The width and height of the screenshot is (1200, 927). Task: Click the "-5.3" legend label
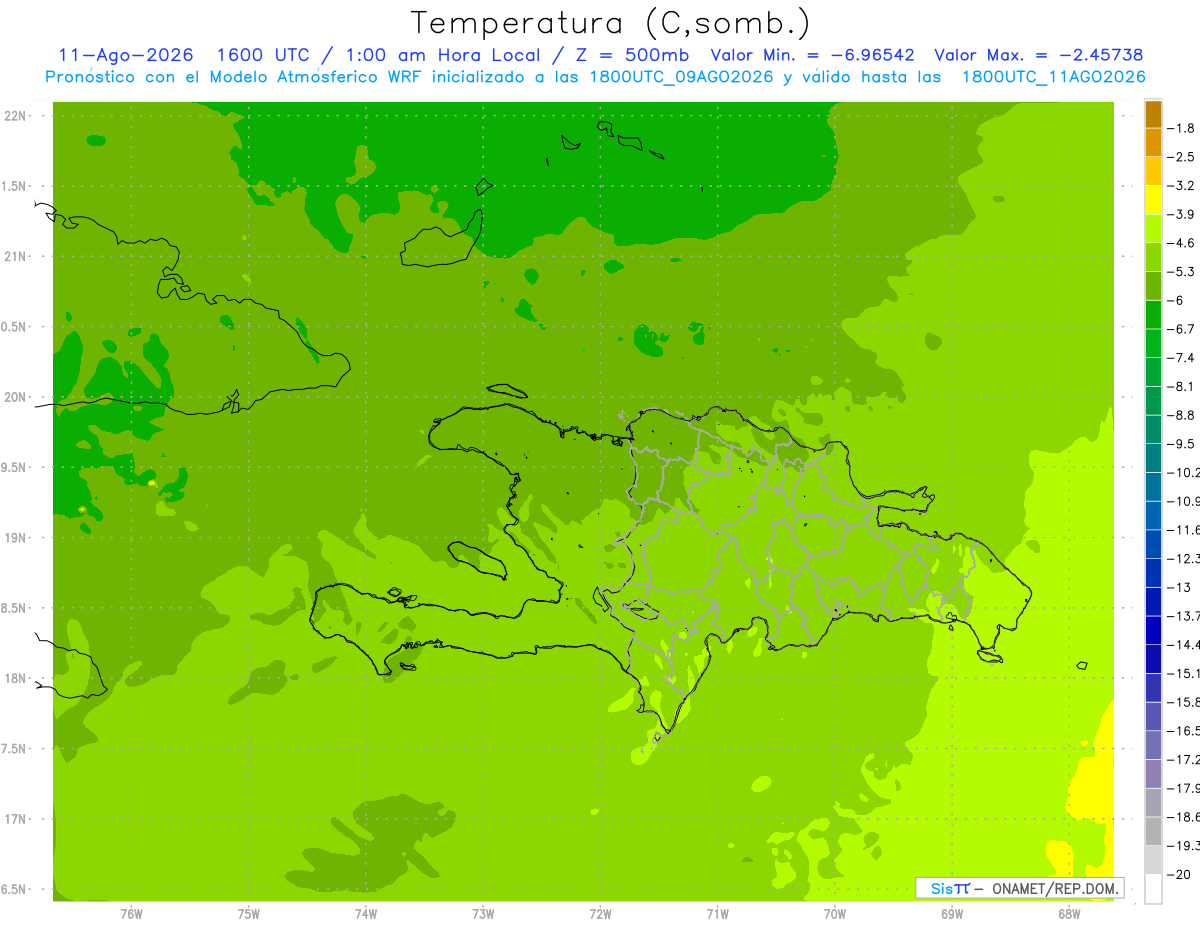click(1182, 271)
